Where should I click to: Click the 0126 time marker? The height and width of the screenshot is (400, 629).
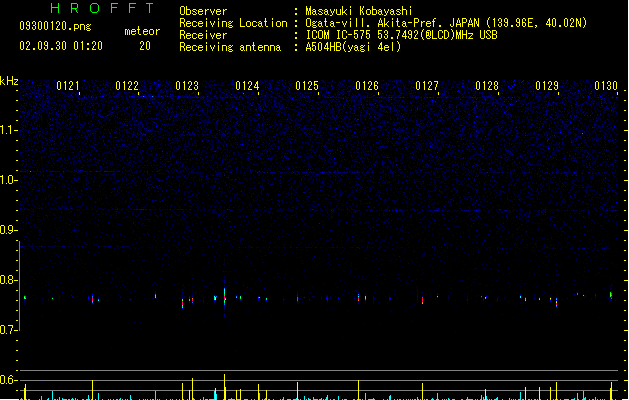tap(367, 86)
